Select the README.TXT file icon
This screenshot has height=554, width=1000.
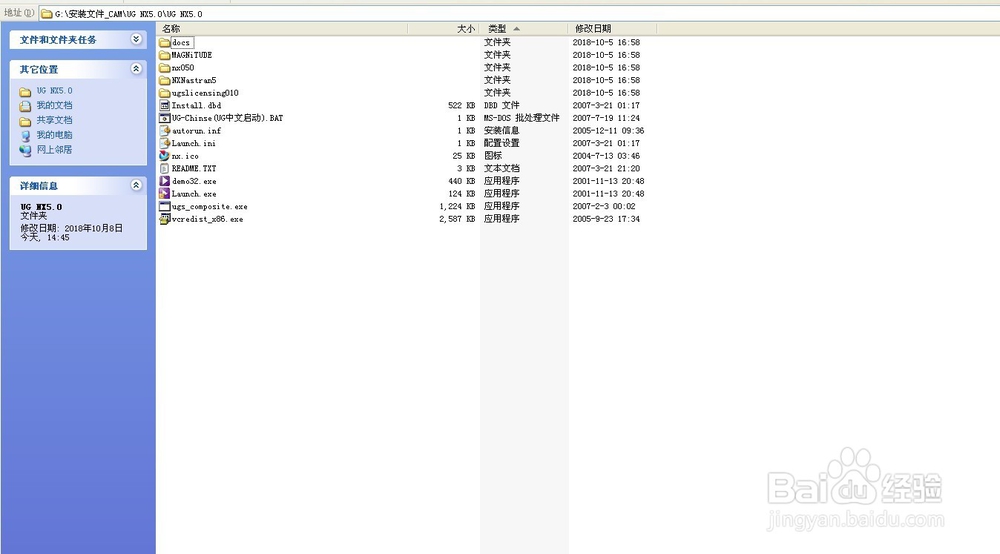[x=165, y=168]
